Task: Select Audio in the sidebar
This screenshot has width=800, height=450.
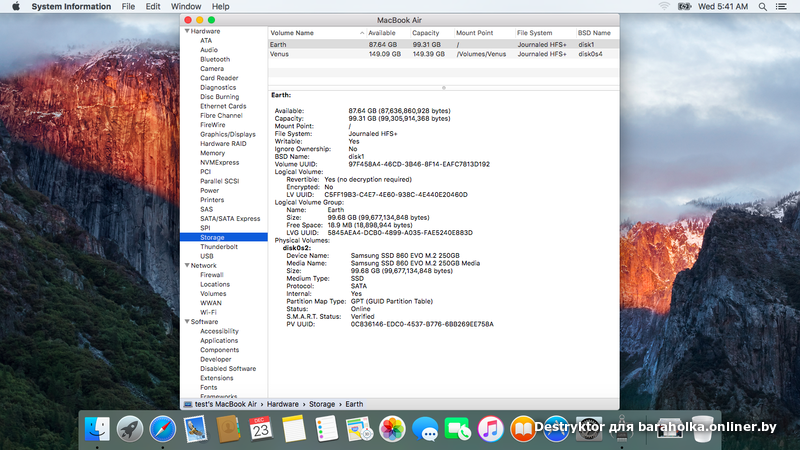Action: 209,50
